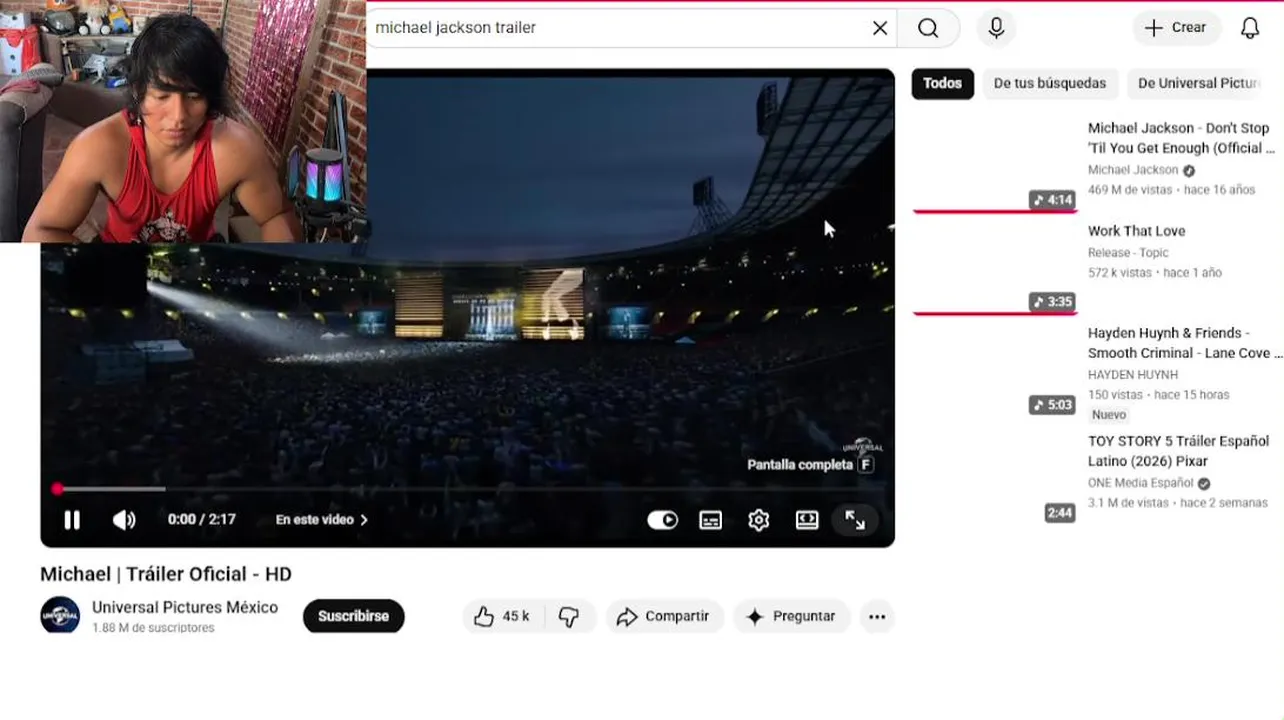Enter full screen mode
Screen dimensions: 1284x720
855,520
